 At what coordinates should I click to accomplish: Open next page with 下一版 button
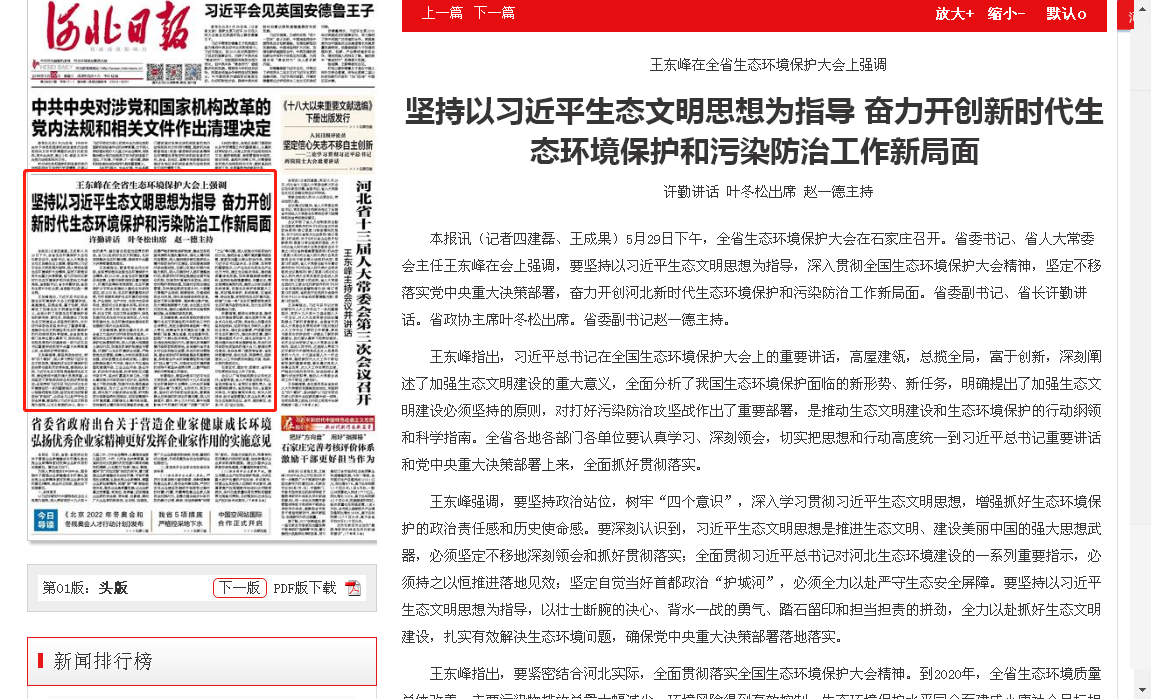240,588
